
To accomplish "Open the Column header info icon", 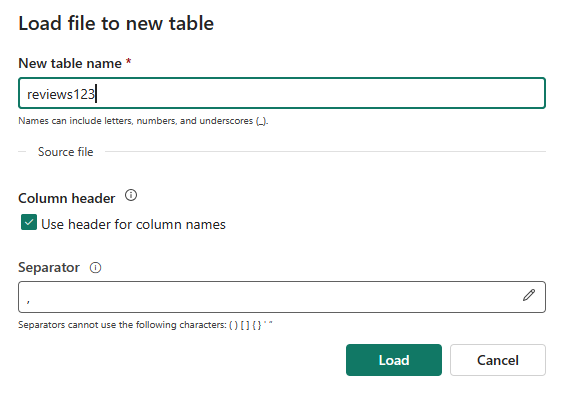I will (x=131, y=195).
